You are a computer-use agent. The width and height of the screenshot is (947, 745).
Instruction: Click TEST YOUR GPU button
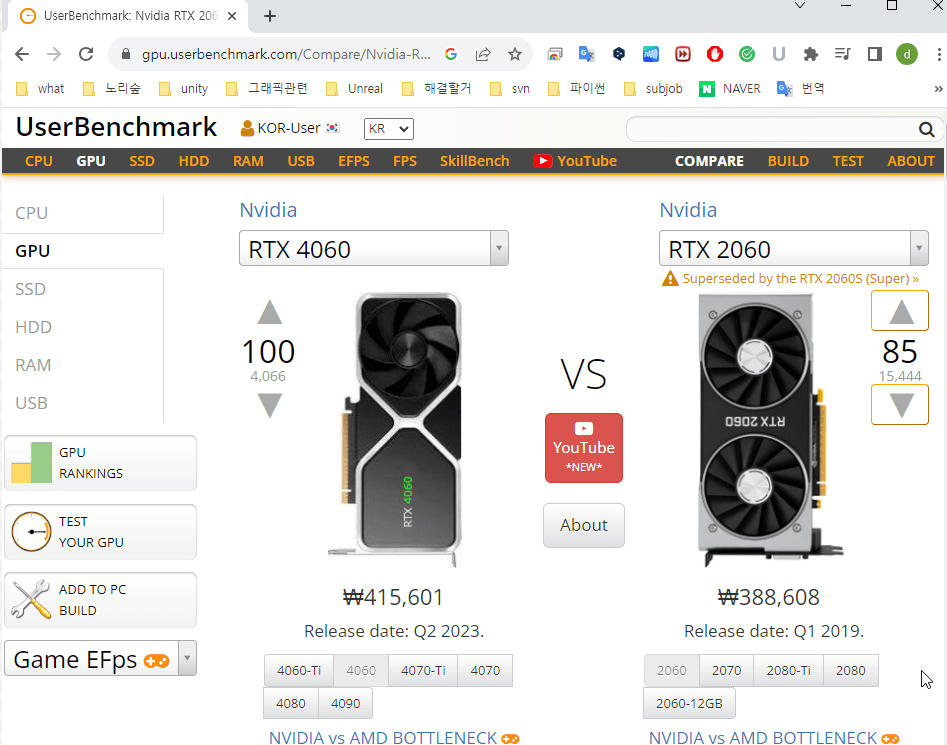100,532
